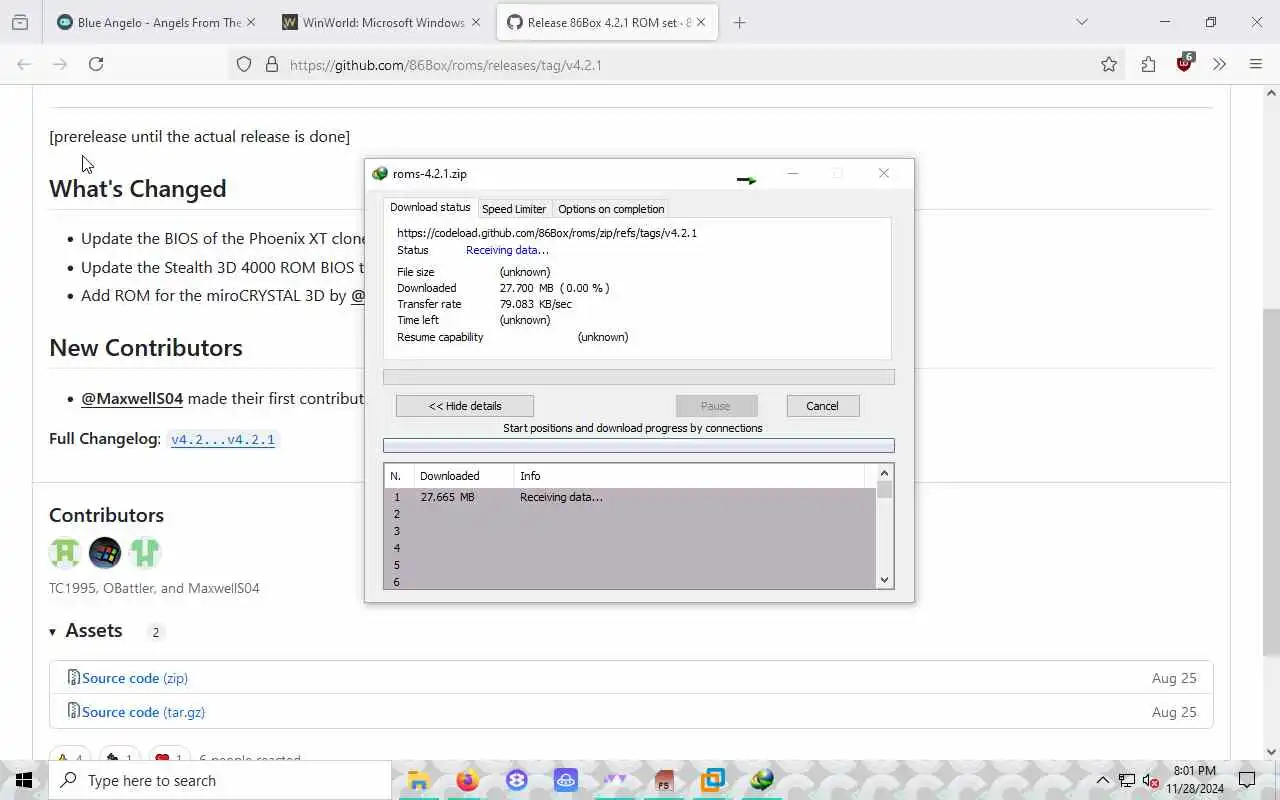Open the purple triangles taskbar app
The width and height of the screenshot is (1280, 800).
tap(615, 780)
